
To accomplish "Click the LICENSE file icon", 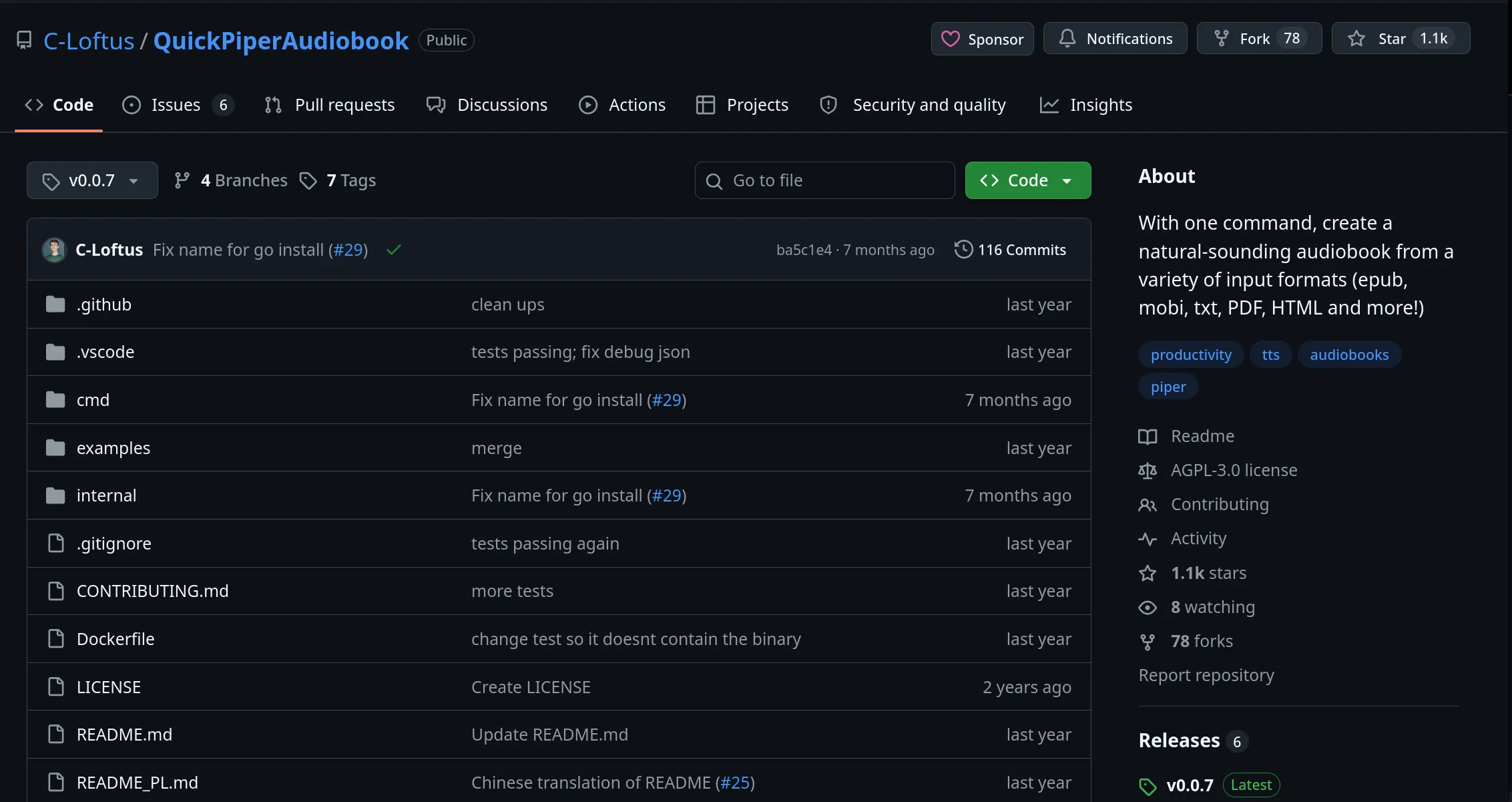I will pyautogui.click(x=56, y=687).
